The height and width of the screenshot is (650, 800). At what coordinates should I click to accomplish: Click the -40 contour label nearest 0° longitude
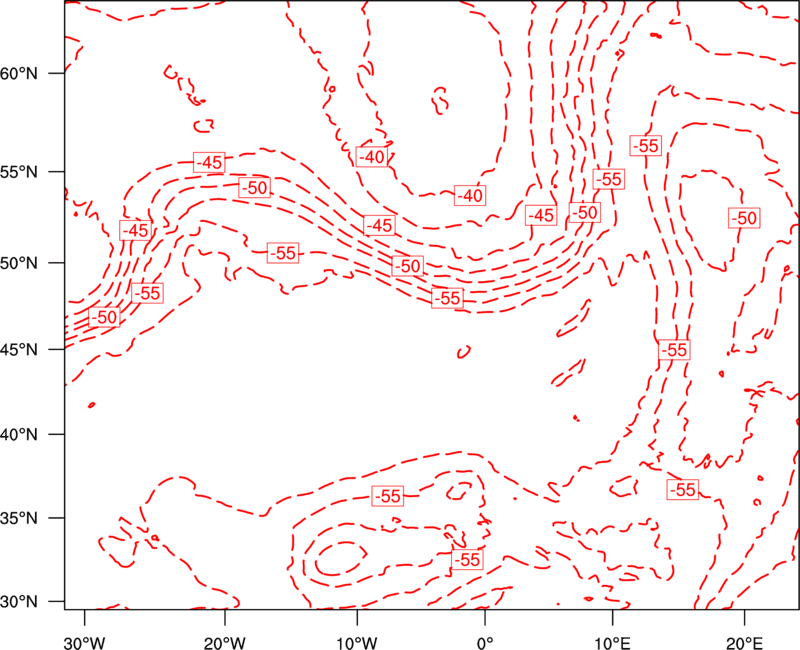tap(470, 195)
